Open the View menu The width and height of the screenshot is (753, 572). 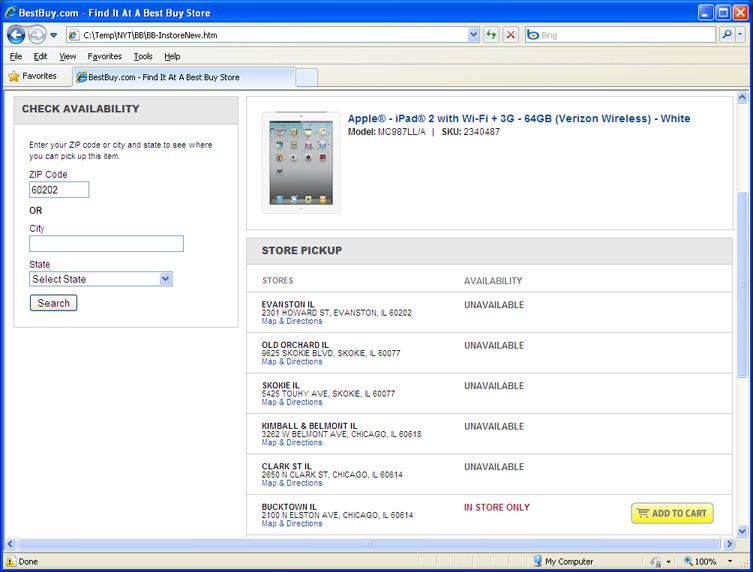68,56
